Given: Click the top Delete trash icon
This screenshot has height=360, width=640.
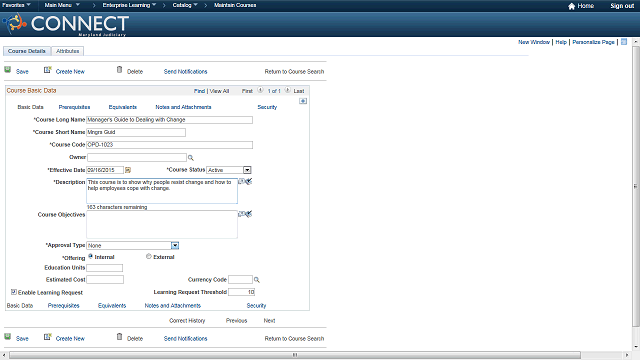Looking at the screenshot, I should point(119,70).
